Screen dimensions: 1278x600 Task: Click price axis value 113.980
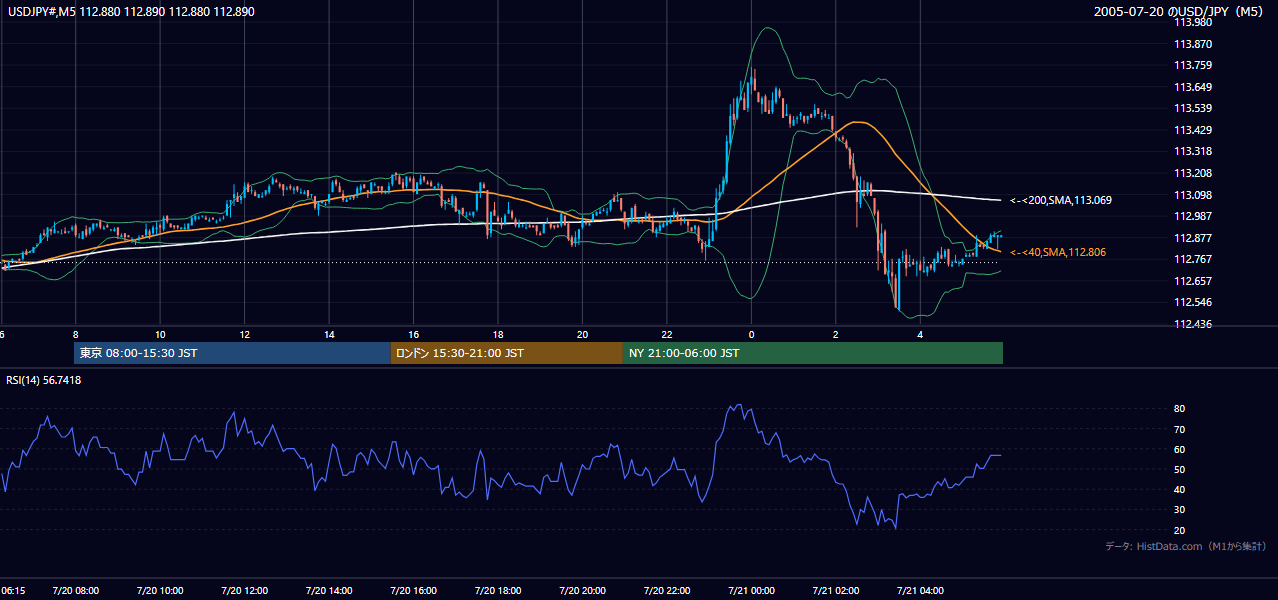[1193, 23]
